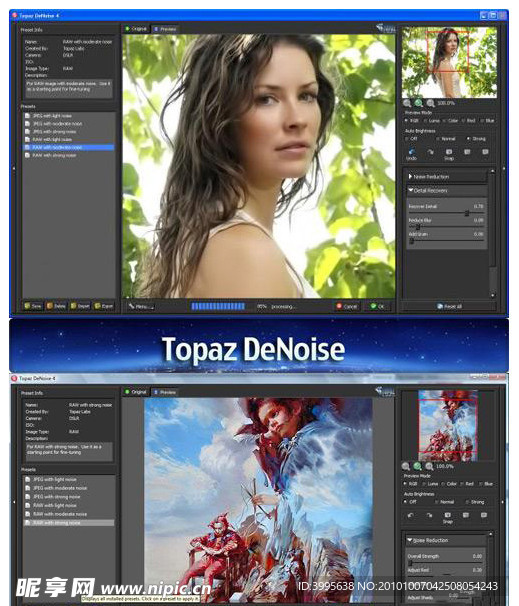Select JPEG with light noise preset icon, painting window

tap(27, 479)
